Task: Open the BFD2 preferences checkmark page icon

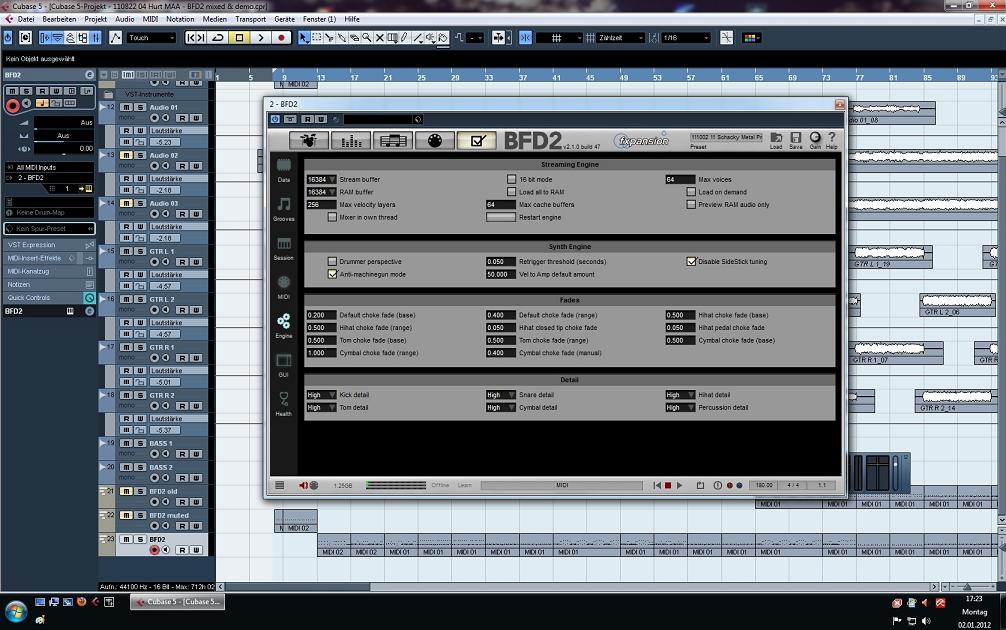Action: 477,140
